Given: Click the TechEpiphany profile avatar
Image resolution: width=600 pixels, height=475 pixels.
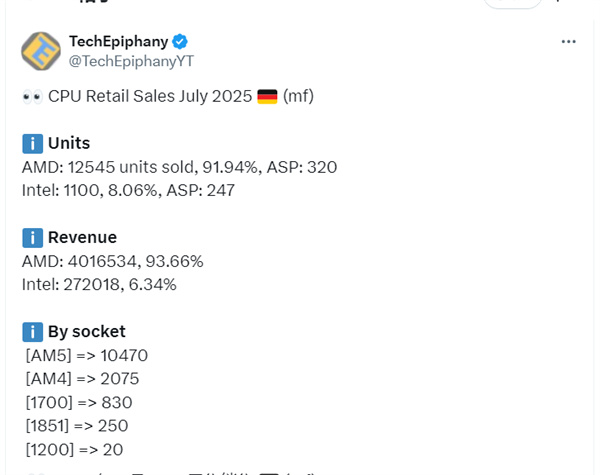Looking at the screenshot, I should [x=41, y=51].
